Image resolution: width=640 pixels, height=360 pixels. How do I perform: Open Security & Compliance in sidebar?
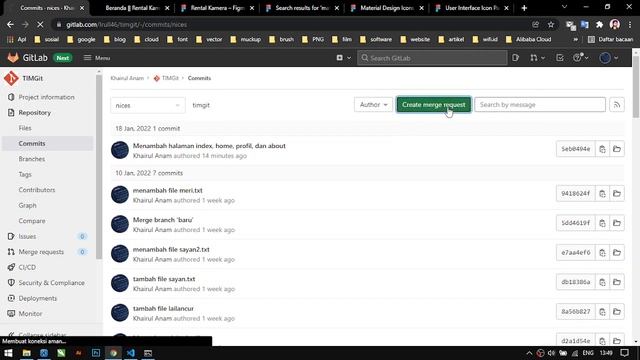(51, 283)
